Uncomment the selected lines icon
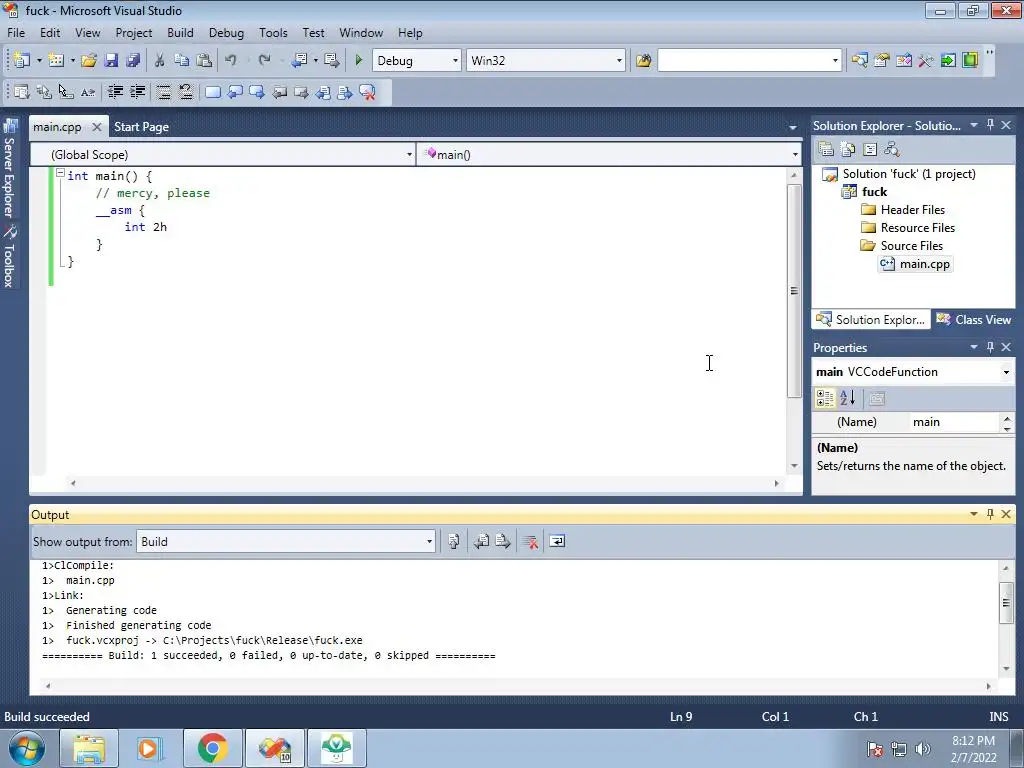This screenshot has height=768, width=1024. tap(186, 92)
